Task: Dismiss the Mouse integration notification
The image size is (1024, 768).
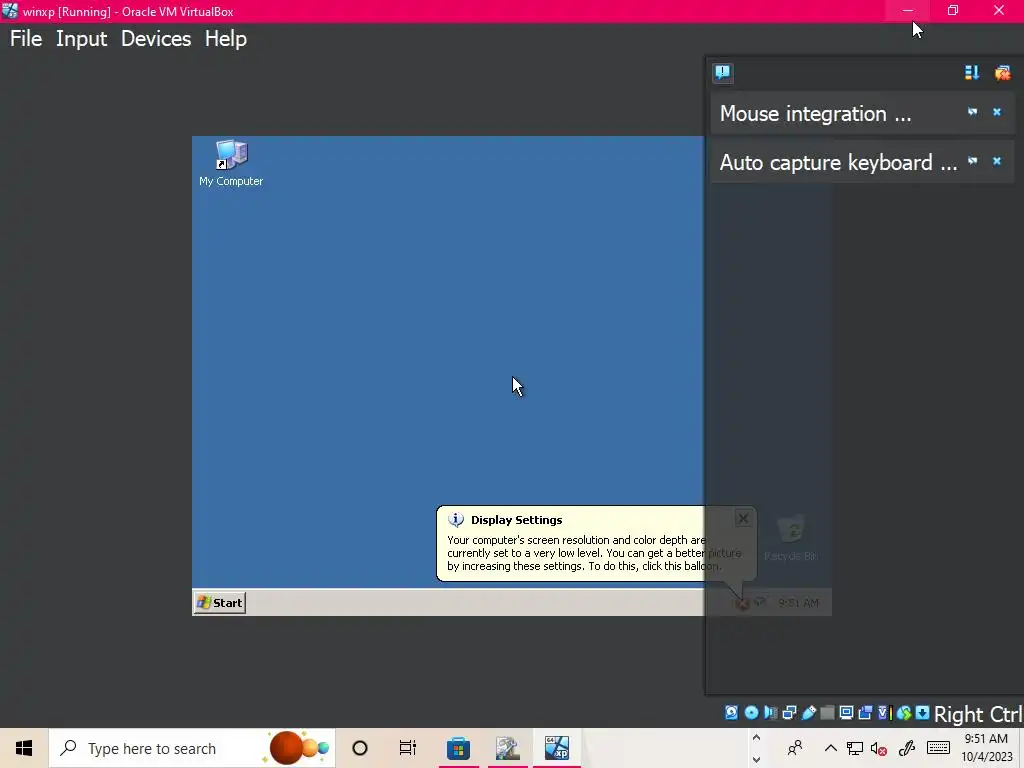Action: (997, 112)
